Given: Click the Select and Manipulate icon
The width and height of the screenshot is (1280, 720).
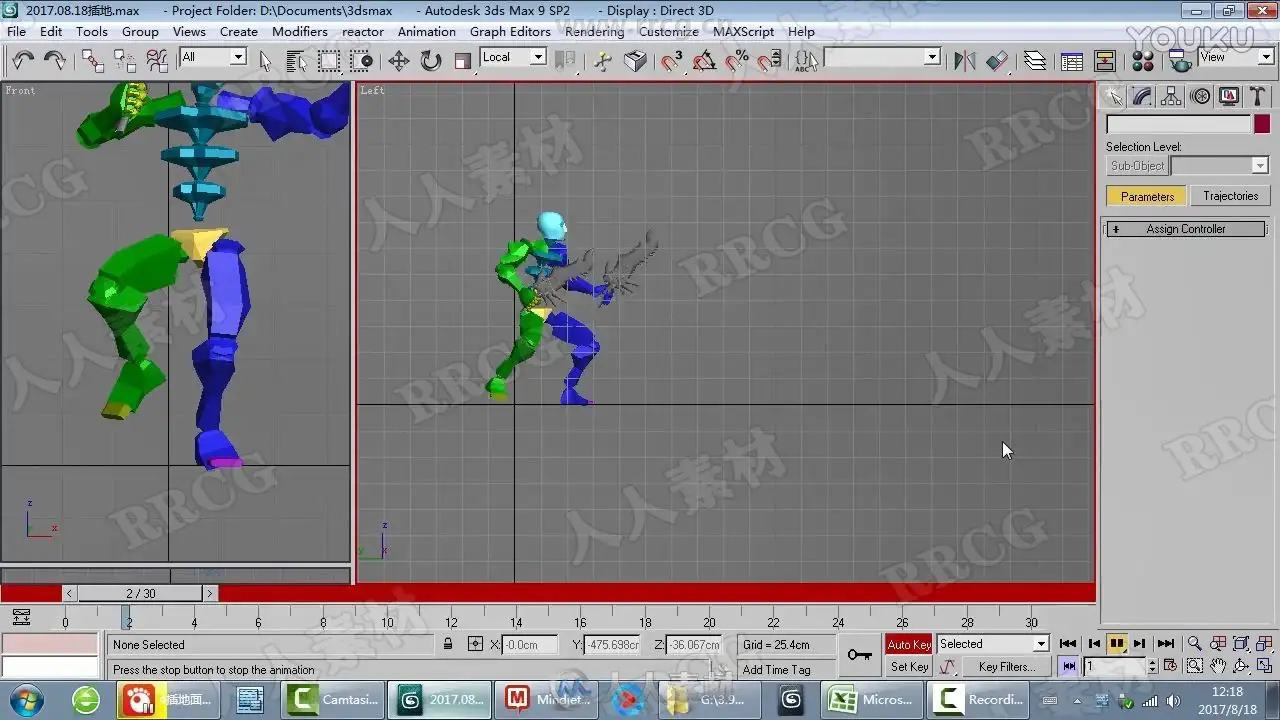Looking at the screenshot, I should 603,61.
